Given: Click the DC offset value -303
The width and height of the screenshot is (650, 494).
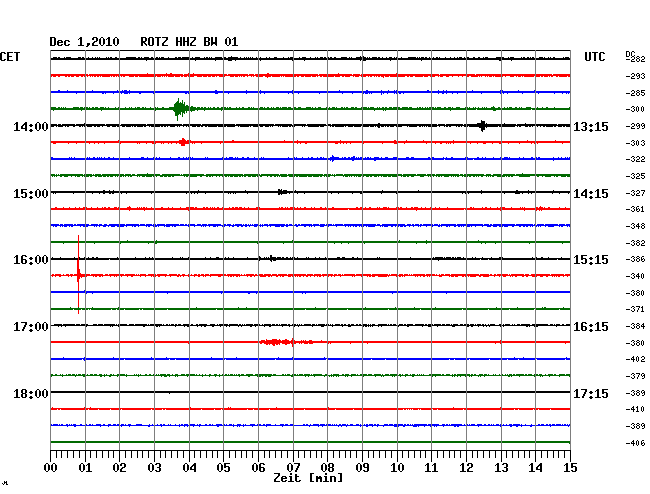Looking at the screenshot, I should point(635,143).
